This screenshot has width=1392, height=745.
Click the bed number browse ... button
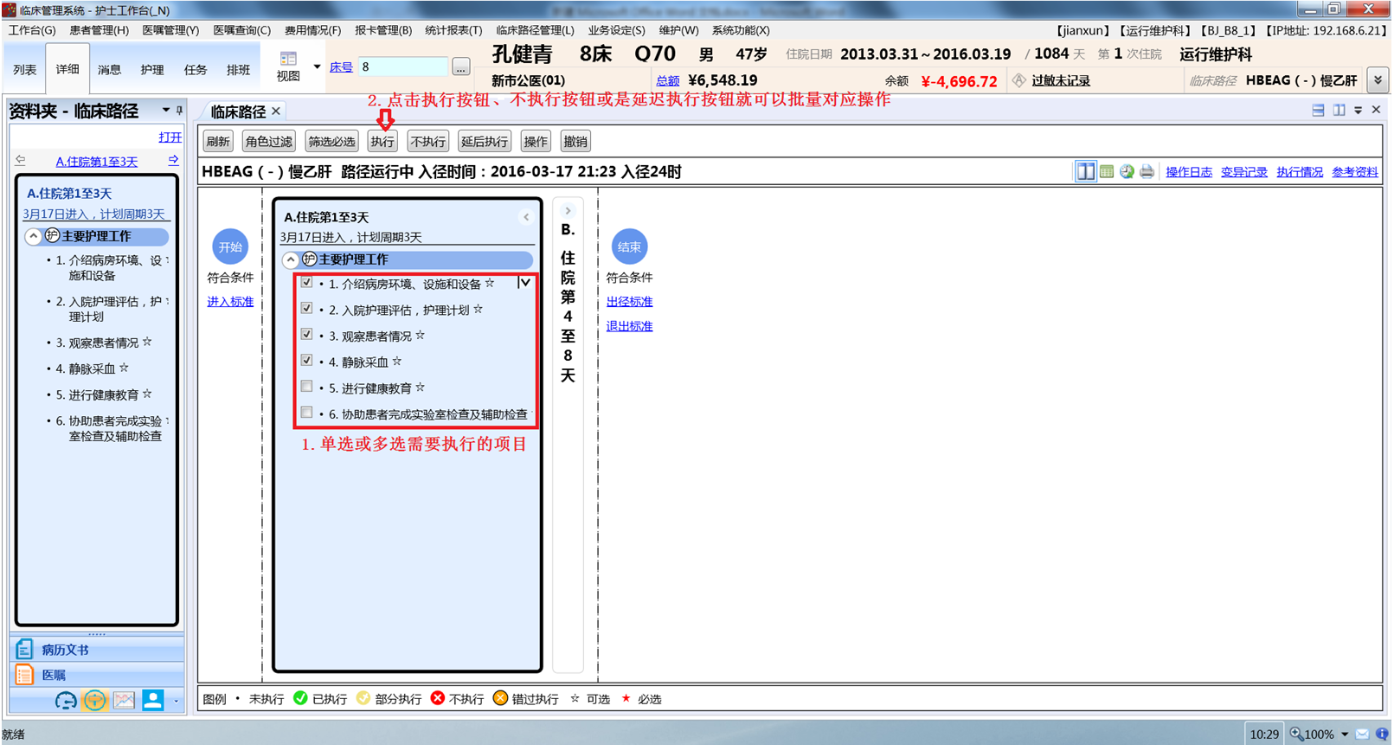click(461, 67)
